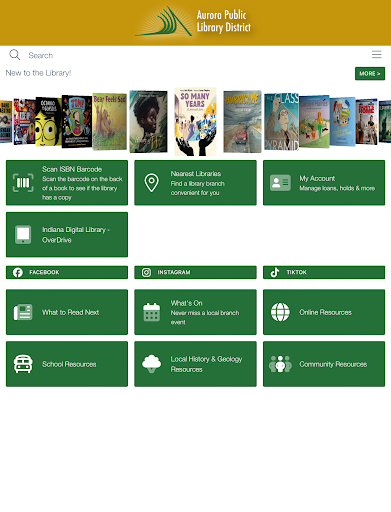The image size is (391, 512).
Task: Tap the What's On calendar icon
Action: [x=152, y=312]
